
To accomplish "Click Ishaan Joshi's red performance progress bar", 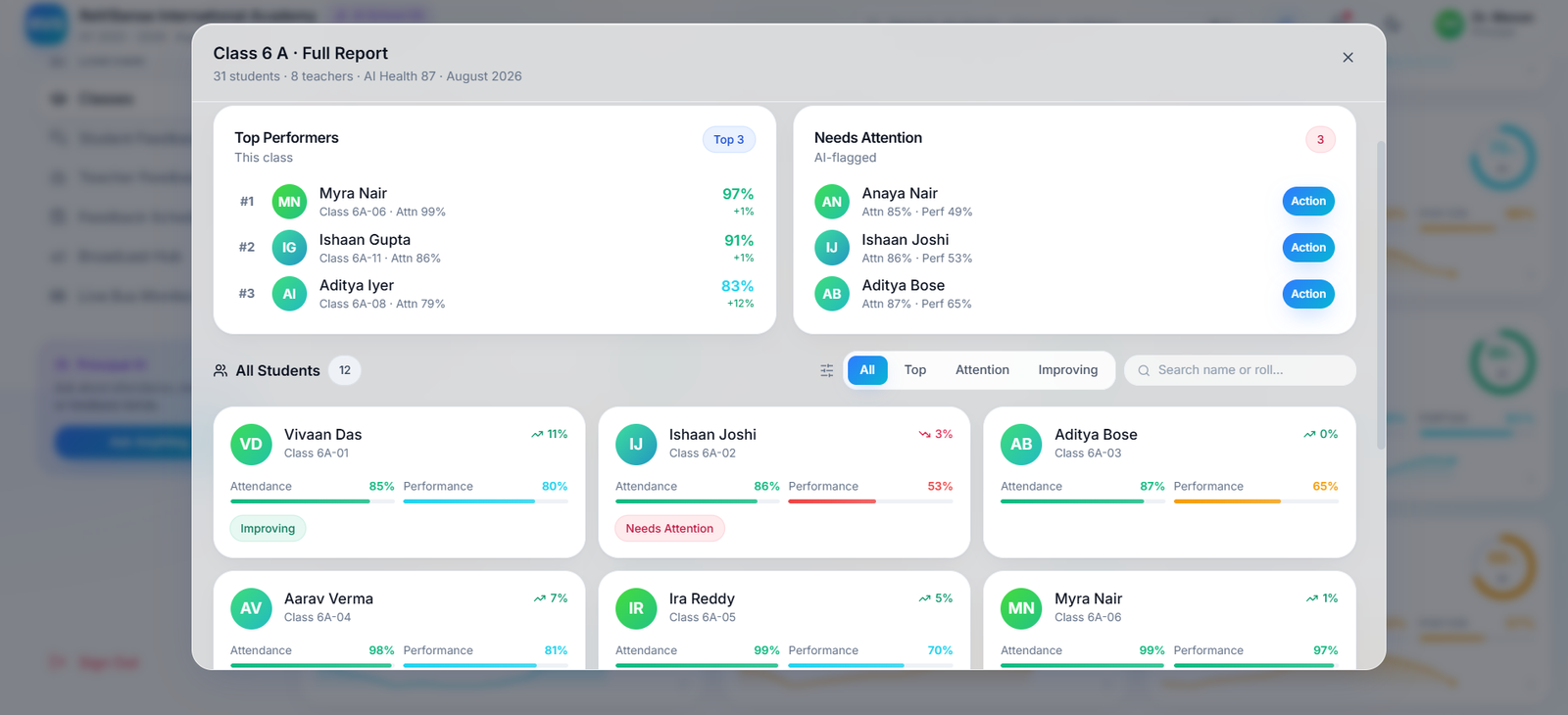I will [870, 501].
